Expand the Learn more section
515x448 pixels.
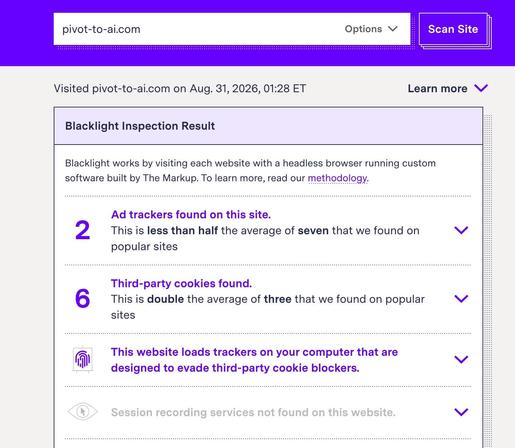click(448, 88)
